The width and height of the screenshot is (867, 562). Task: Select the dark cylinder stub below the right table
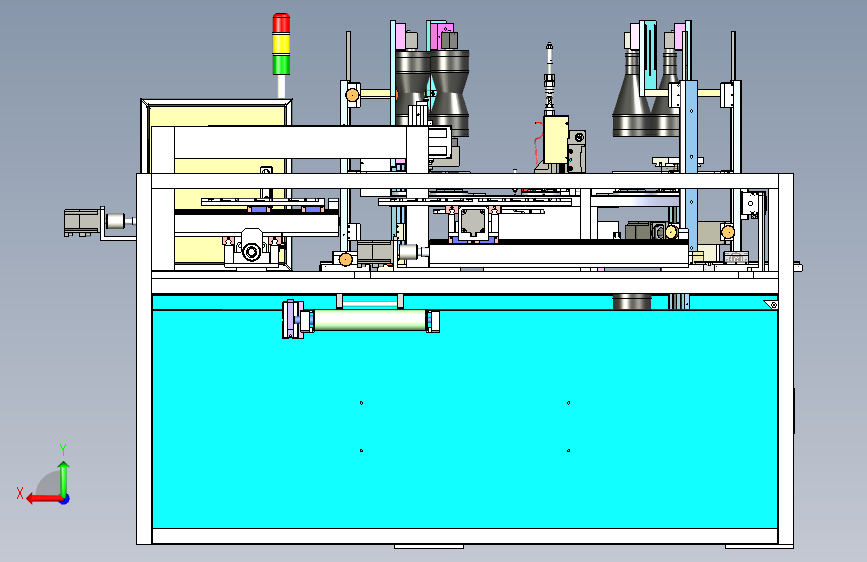coord(632,302)
